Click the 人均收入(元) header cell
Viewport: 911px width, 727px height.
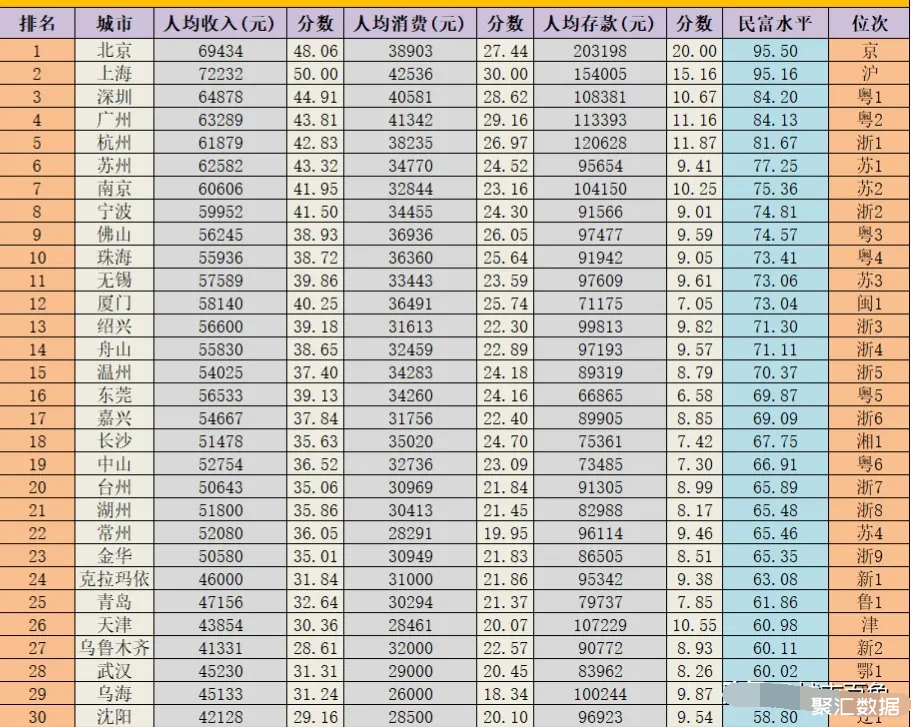pos(220,24)
